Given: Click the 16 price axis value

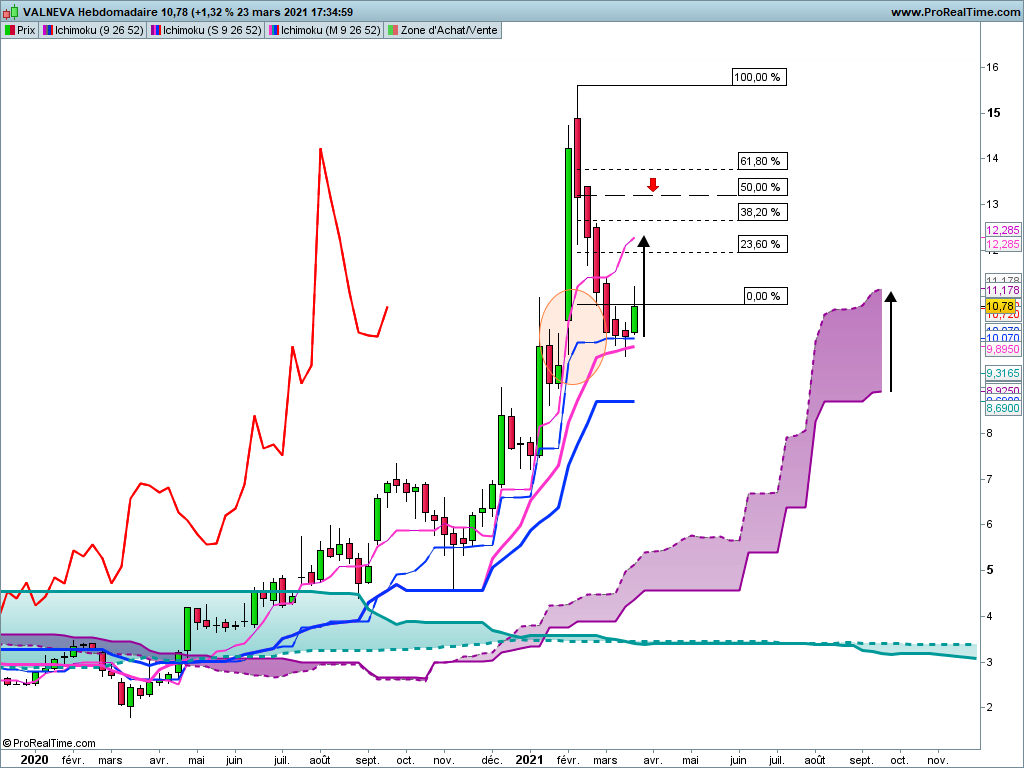Looking at the screenshot, I should pyautogui.click(x=993, y=67).
